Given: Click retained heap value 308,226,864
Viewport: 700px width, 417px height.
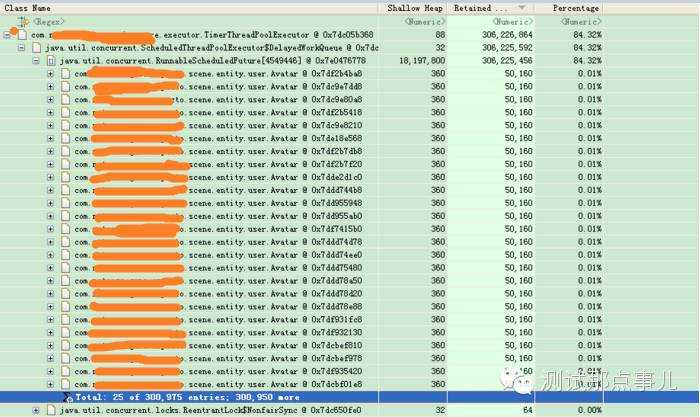Looking at the screenshot, I should click(507, 34).
